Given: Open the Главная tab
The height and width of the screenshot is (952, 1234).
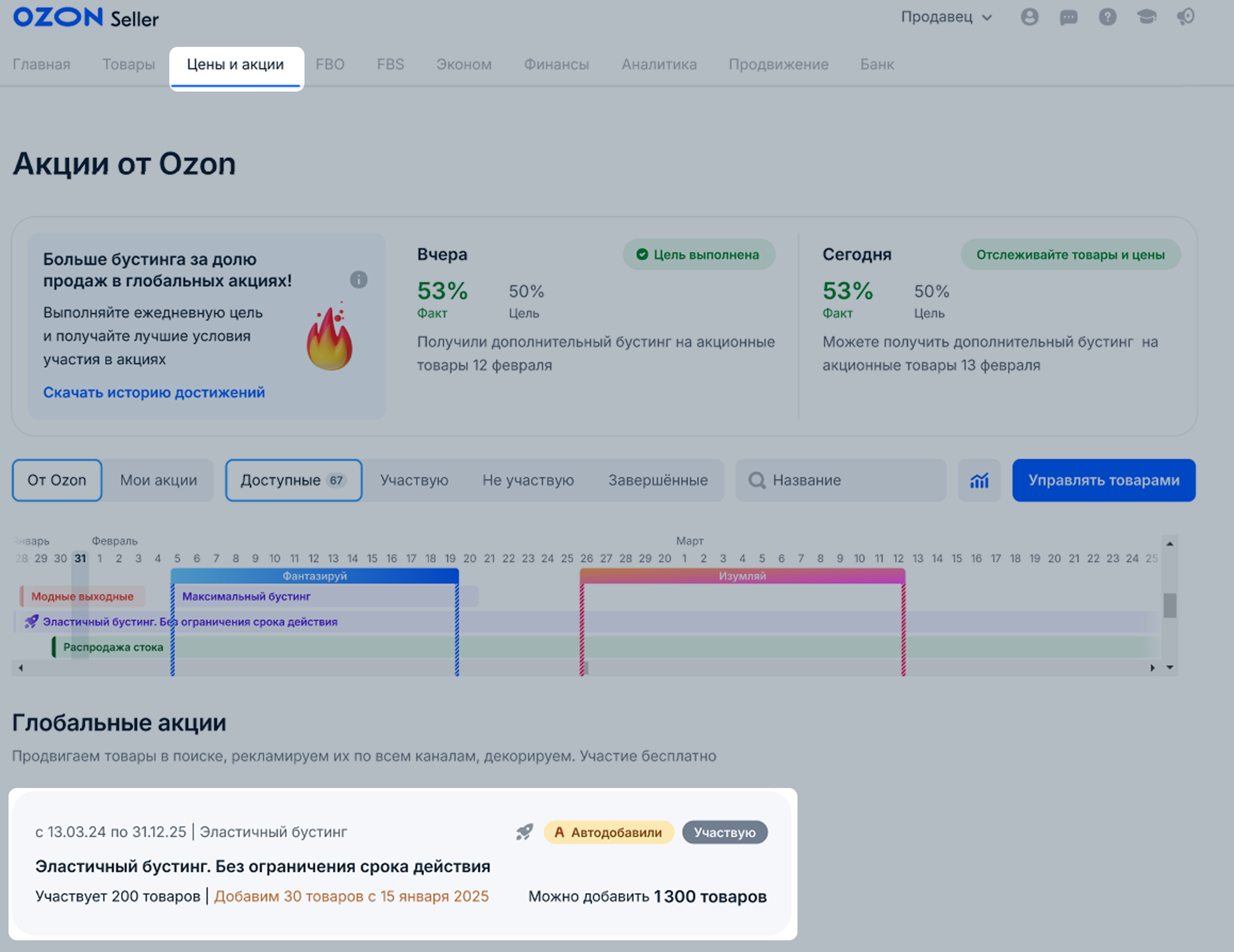Looking at the screenshot, I should pyautogui.click(x=42, y=64).
